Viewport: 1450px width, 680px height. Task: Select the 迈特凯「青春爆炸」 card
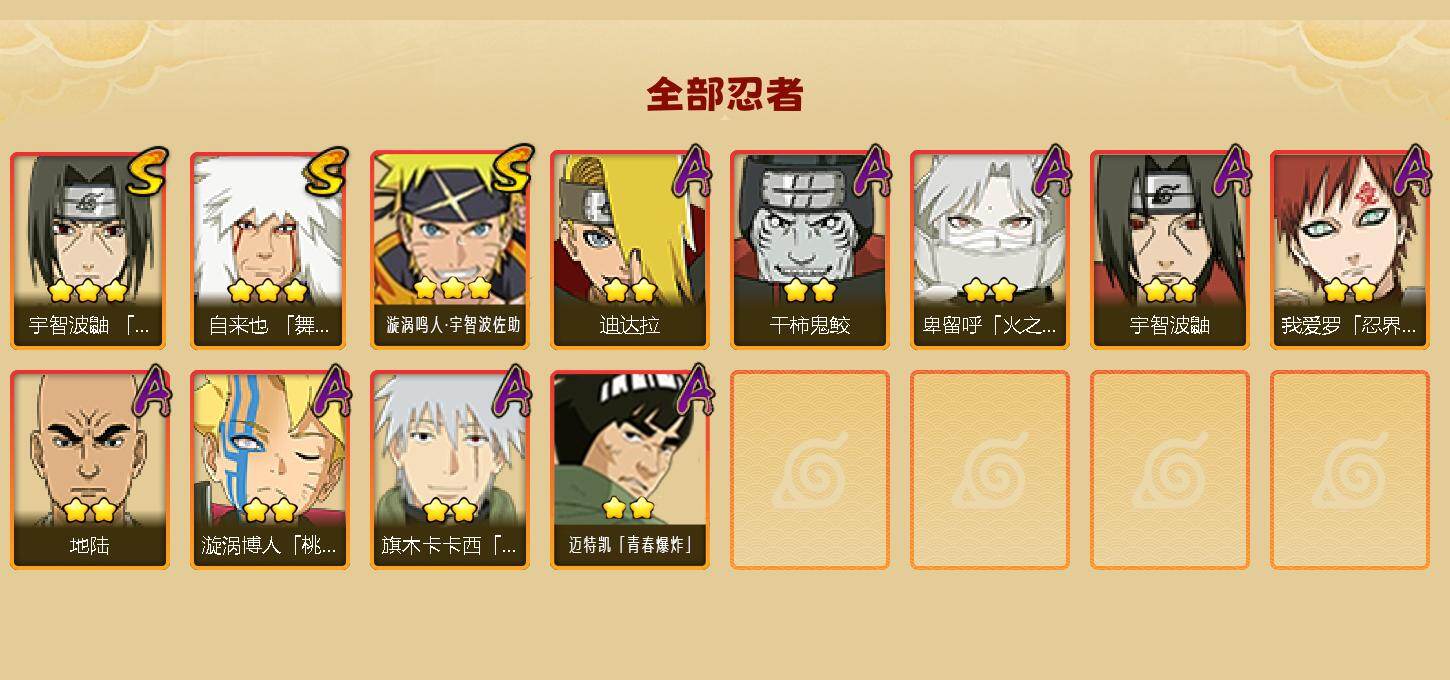[x=630, y=470]
